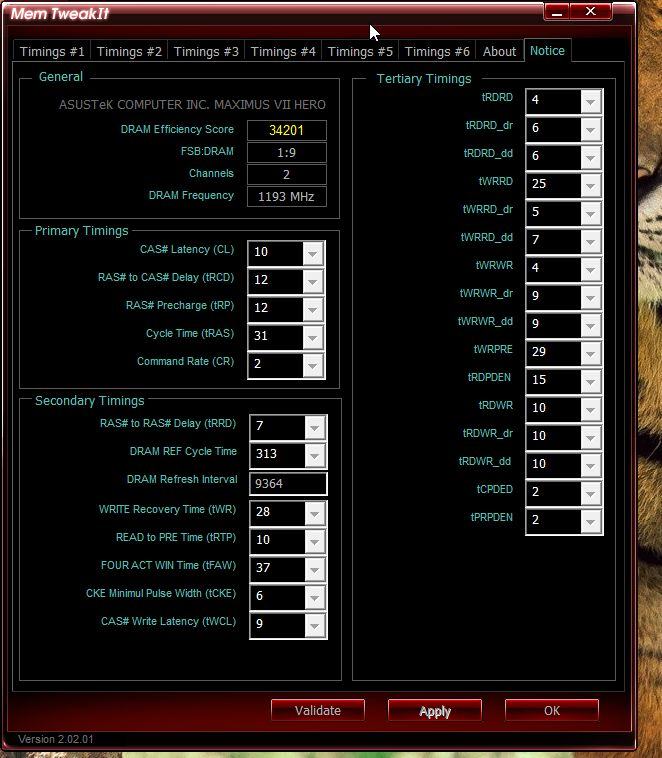
Task: Select the Timings #3 tab
Action: [206, 51]
